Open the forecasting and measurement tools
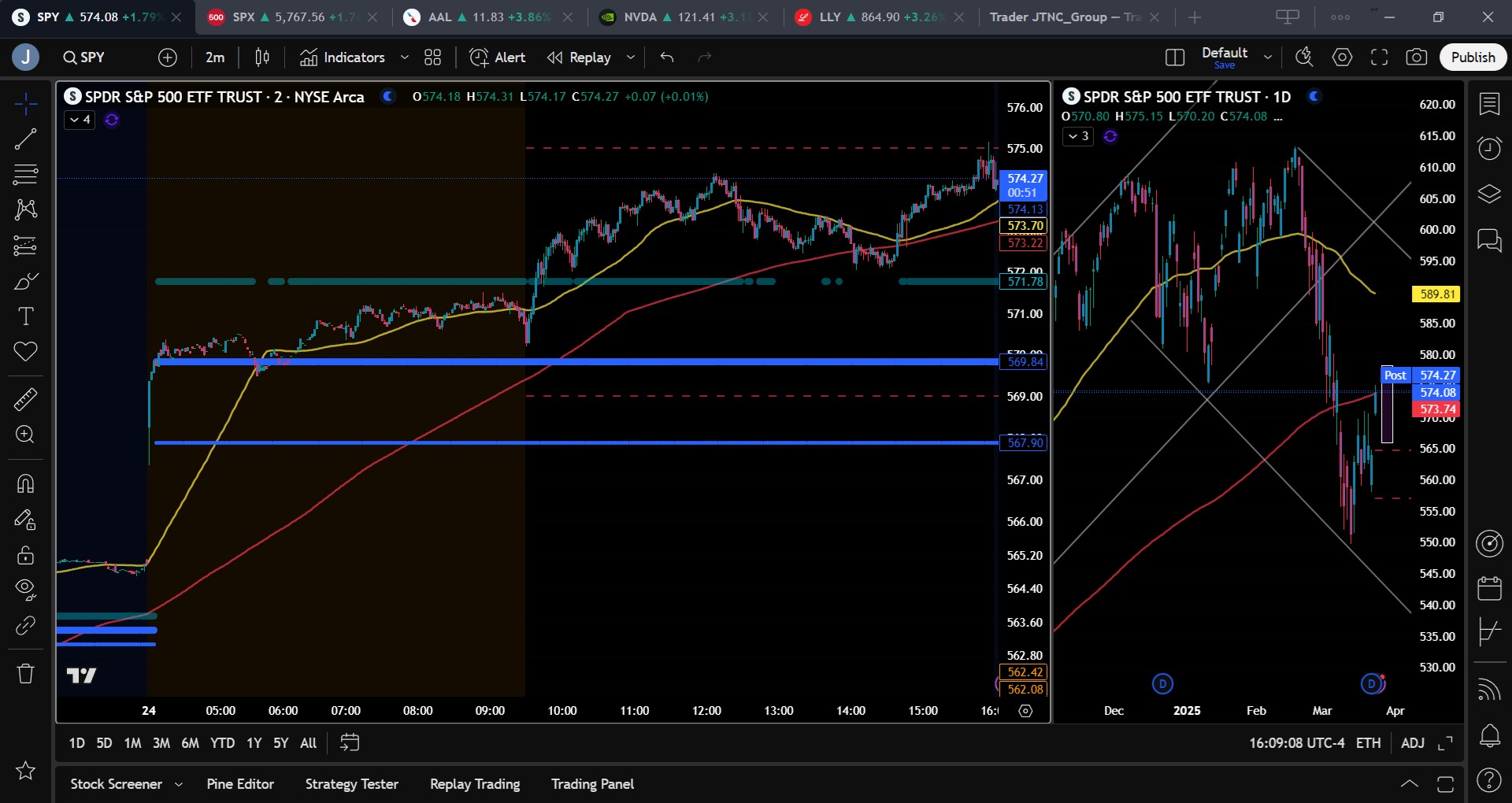 coord(25,246)
